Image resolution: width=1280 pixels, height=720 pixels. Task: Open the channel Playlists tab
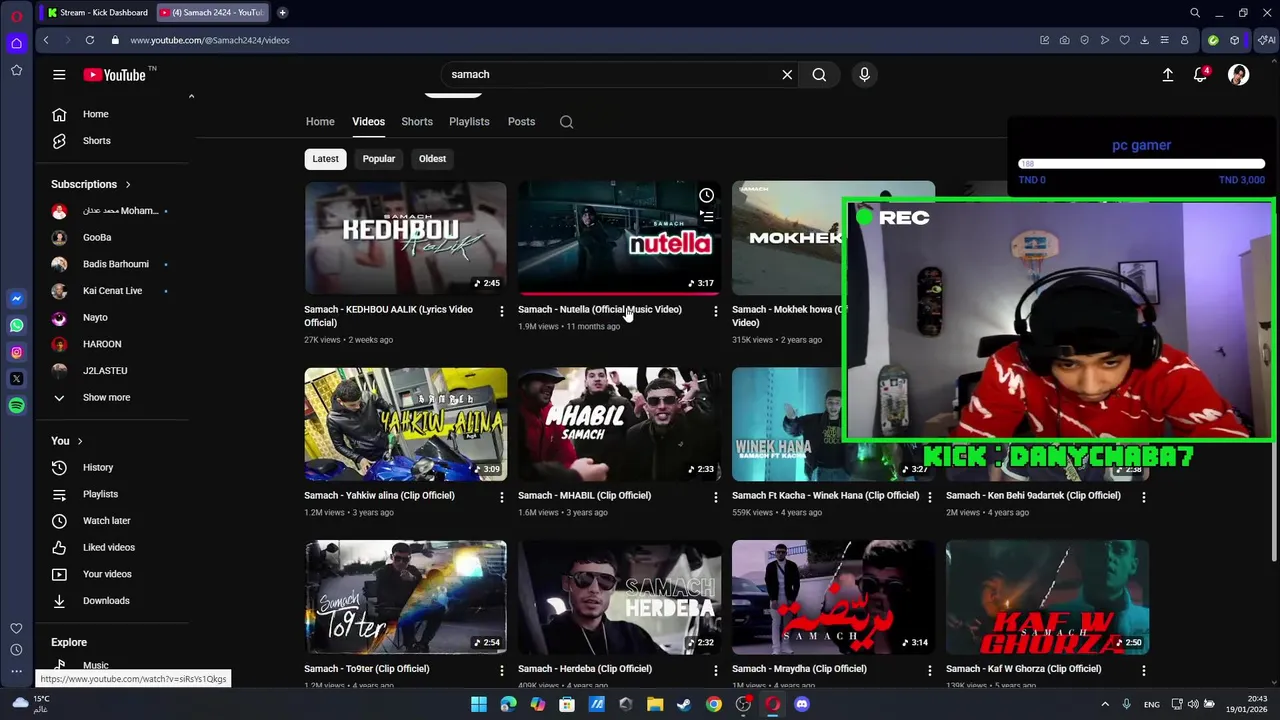(469, 122)
